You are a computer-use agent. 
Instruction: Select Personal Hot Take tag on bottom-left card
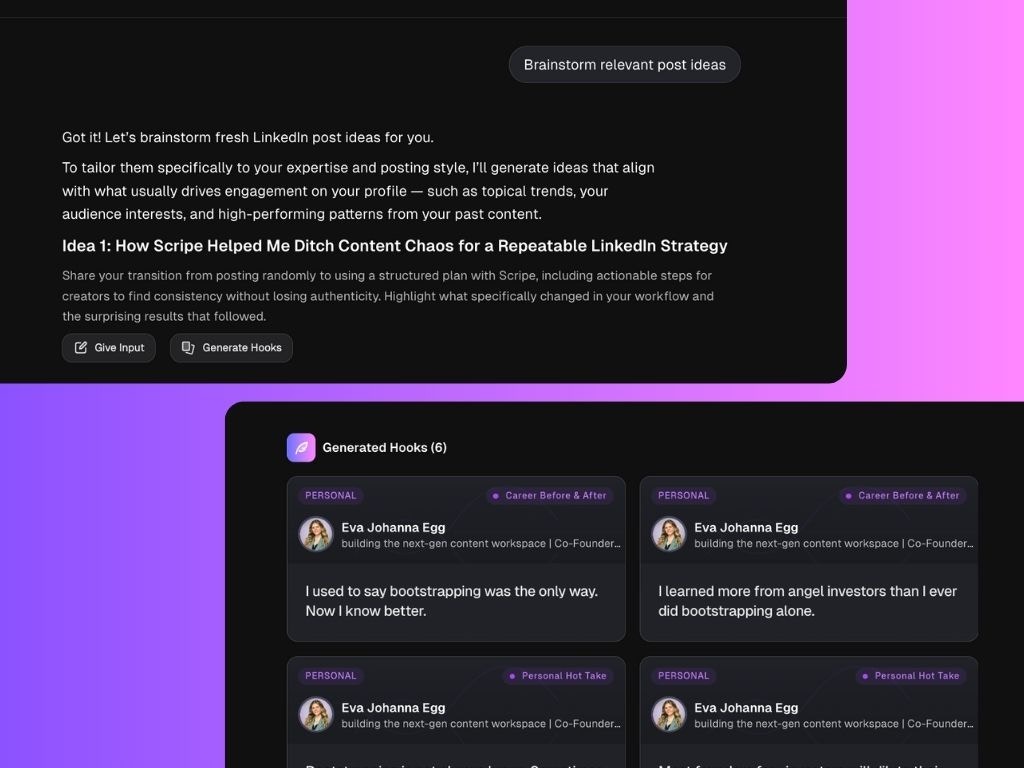pos(558,676)
